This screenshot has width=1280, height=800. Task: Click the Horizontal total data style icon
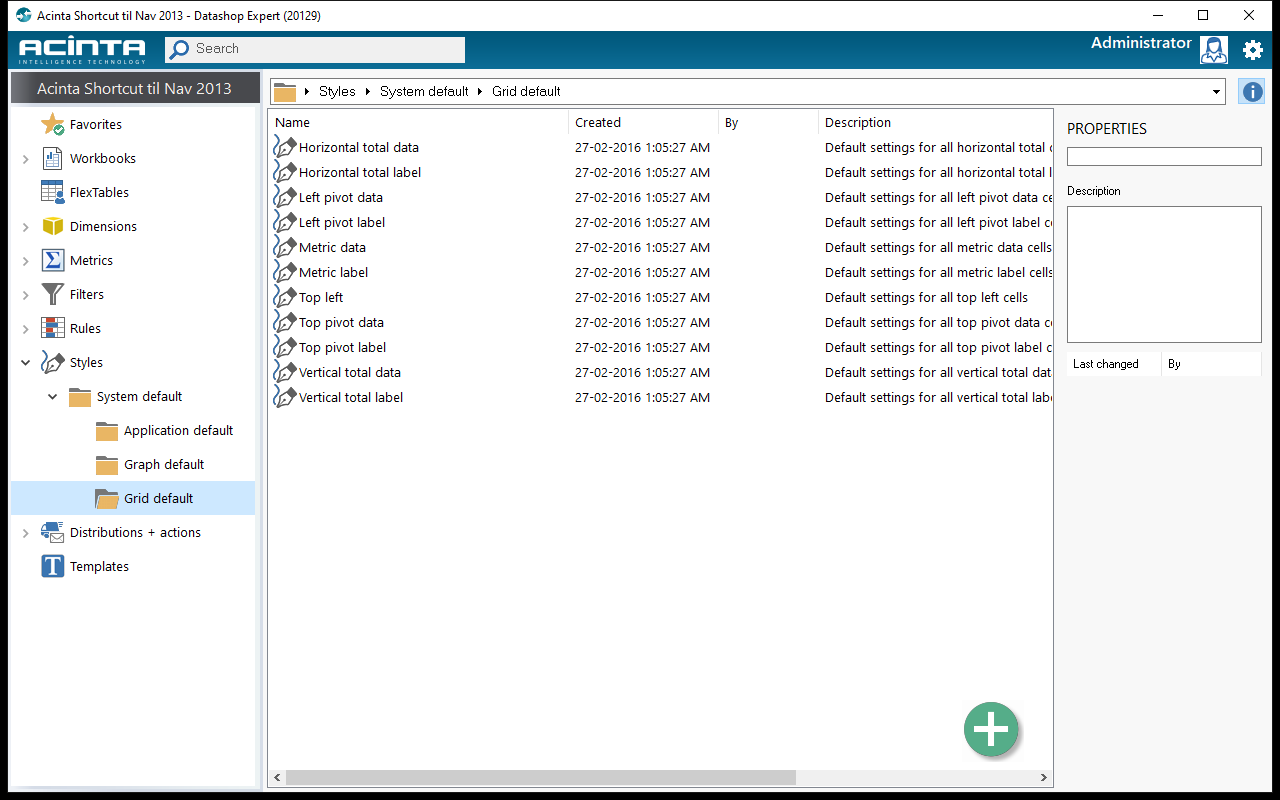pos(285,147)
